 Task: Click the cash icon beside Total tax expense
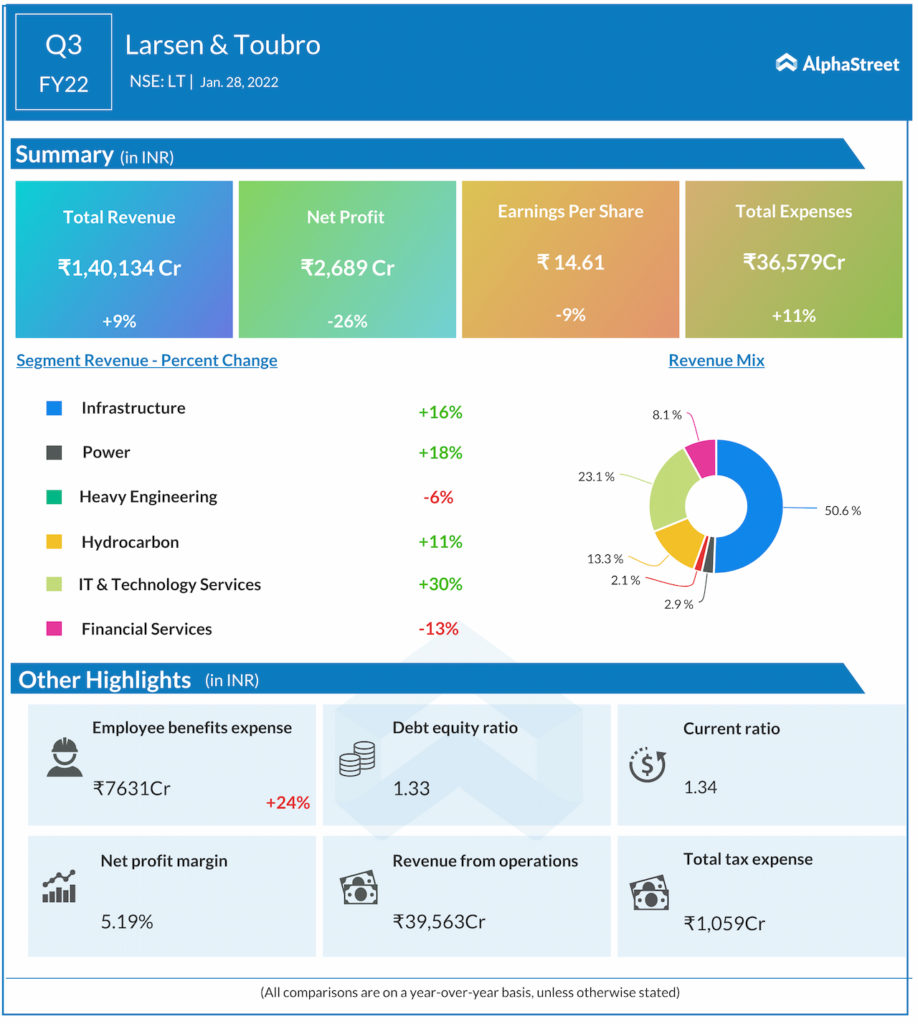click(648, 891)
